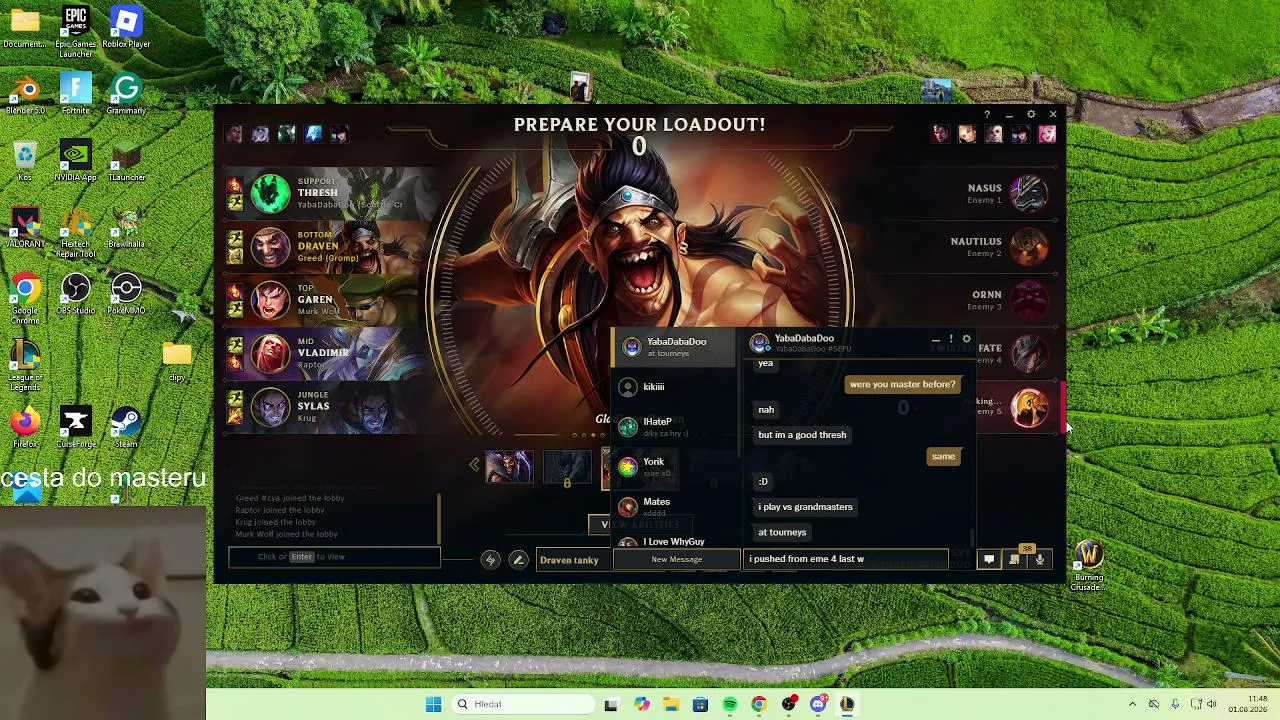Click Sylas's portrait in the team list
1280x720 pixels.
pyautogui.click(x=270, y=407)
